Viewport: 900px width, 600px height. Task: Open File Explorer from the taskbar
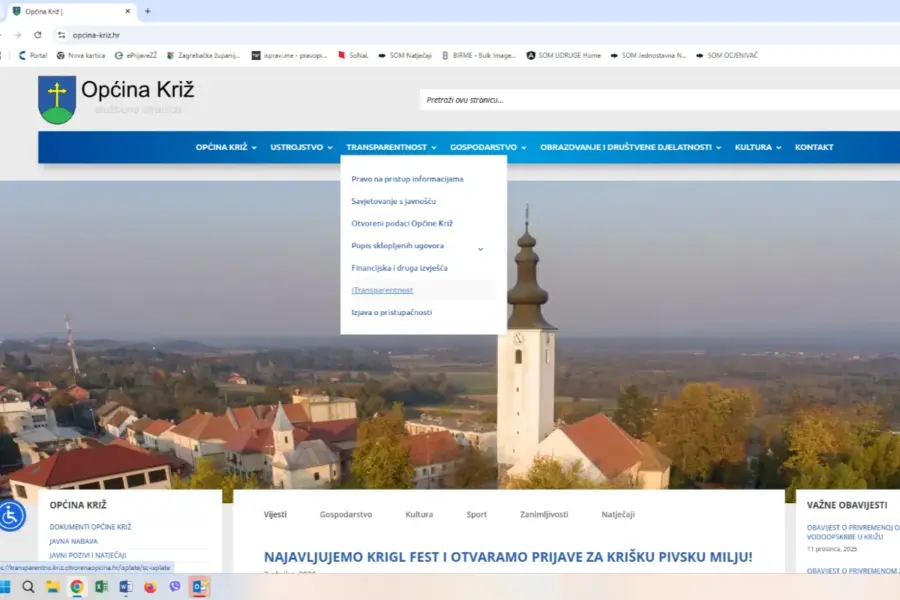[52, 586]
